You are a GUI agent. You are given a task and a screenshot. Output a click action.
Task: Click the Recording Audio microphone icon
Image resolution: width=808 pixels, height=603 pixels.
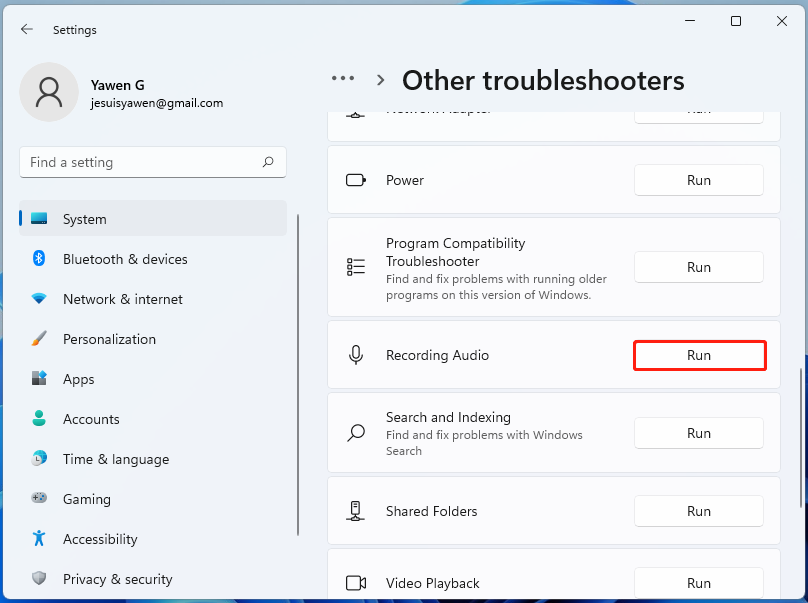(x=356, y=355)
